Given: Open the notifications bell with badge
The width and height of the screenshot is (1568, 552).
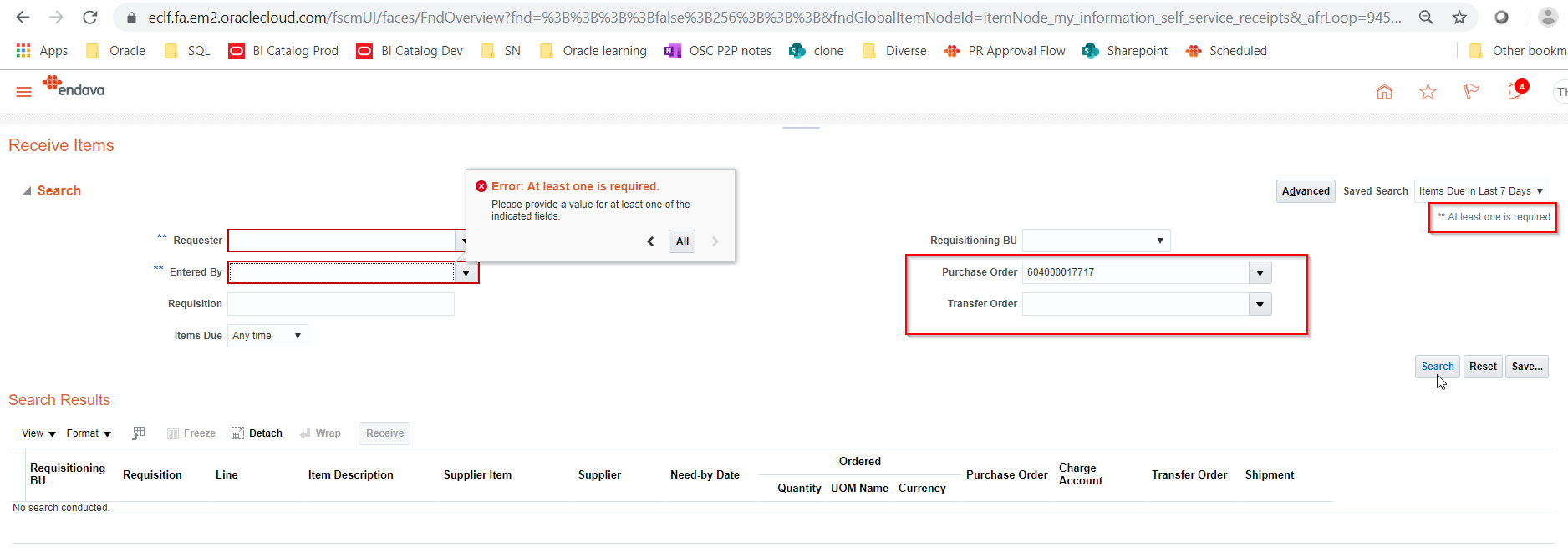Looking at the screenshot, I should 1516,90.
